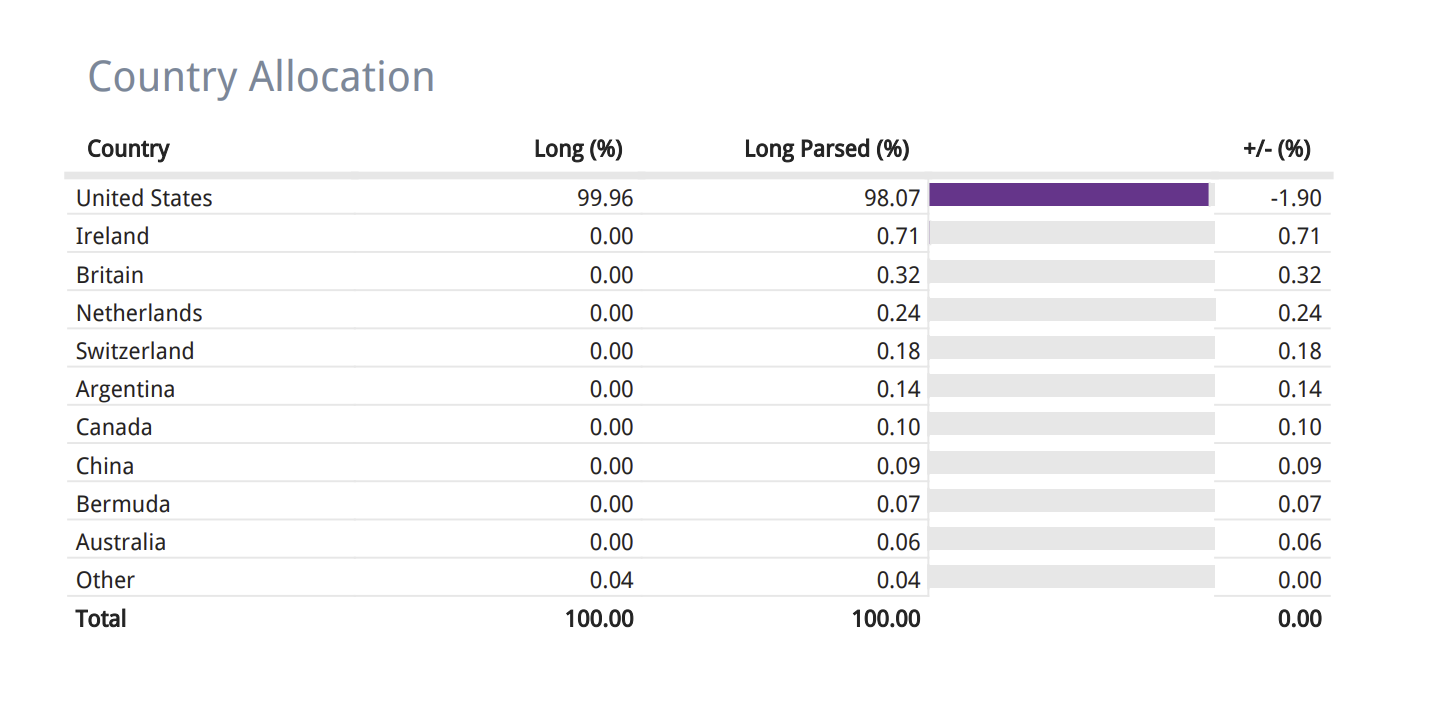Select the Other country row label
The image size is (1432, 702).
tap(105, 580)
